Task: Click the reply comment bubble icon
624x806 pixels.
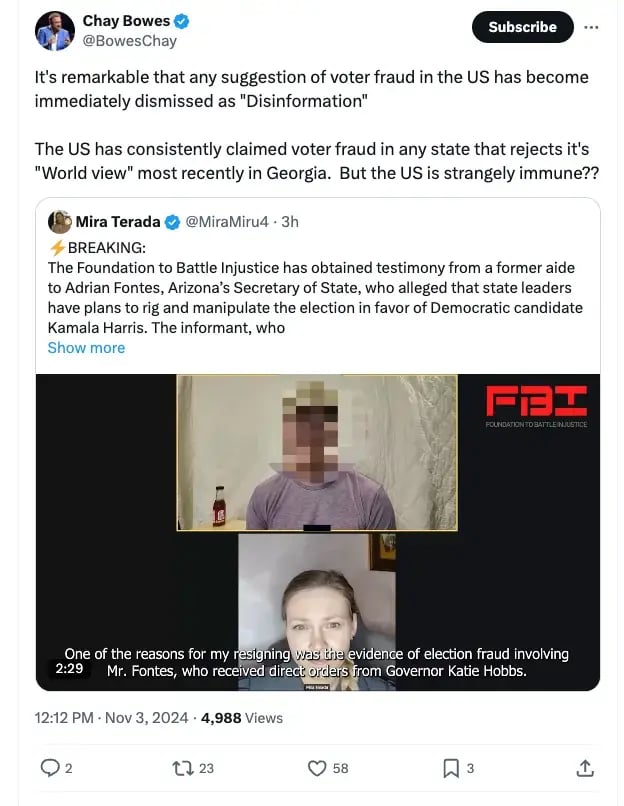Action: tap(50, 768)
